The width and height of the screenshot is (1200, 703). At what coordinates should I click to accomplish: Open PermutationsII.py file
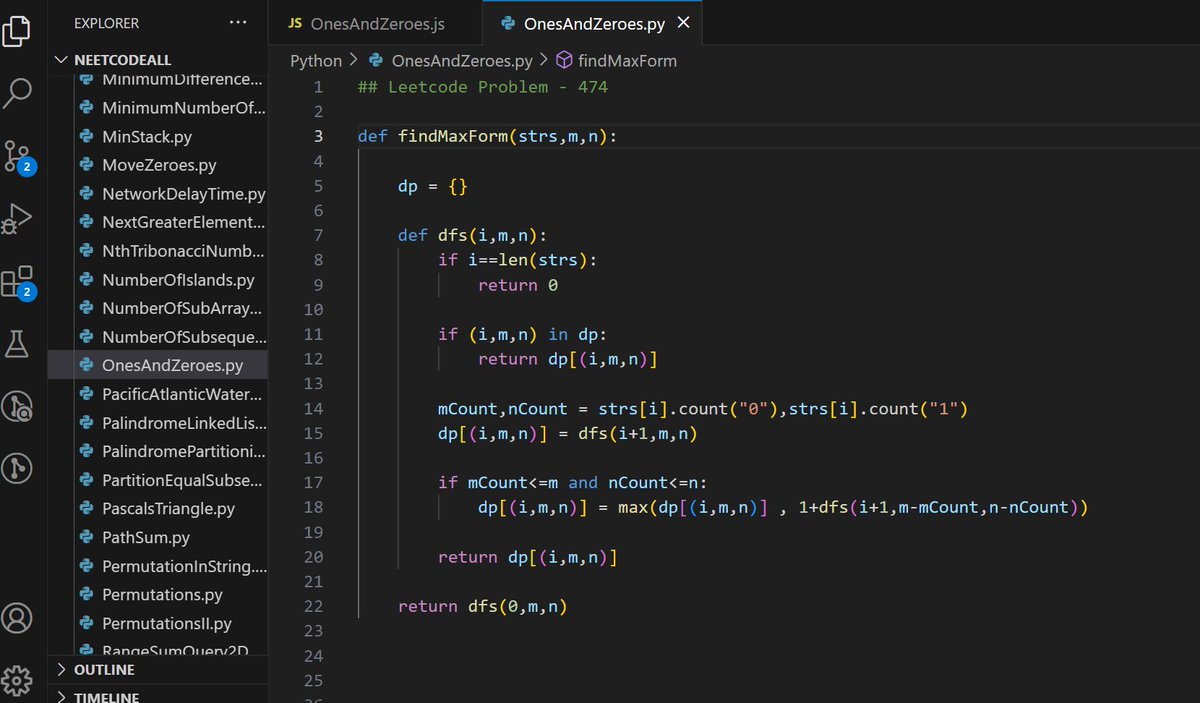point(166,624)
